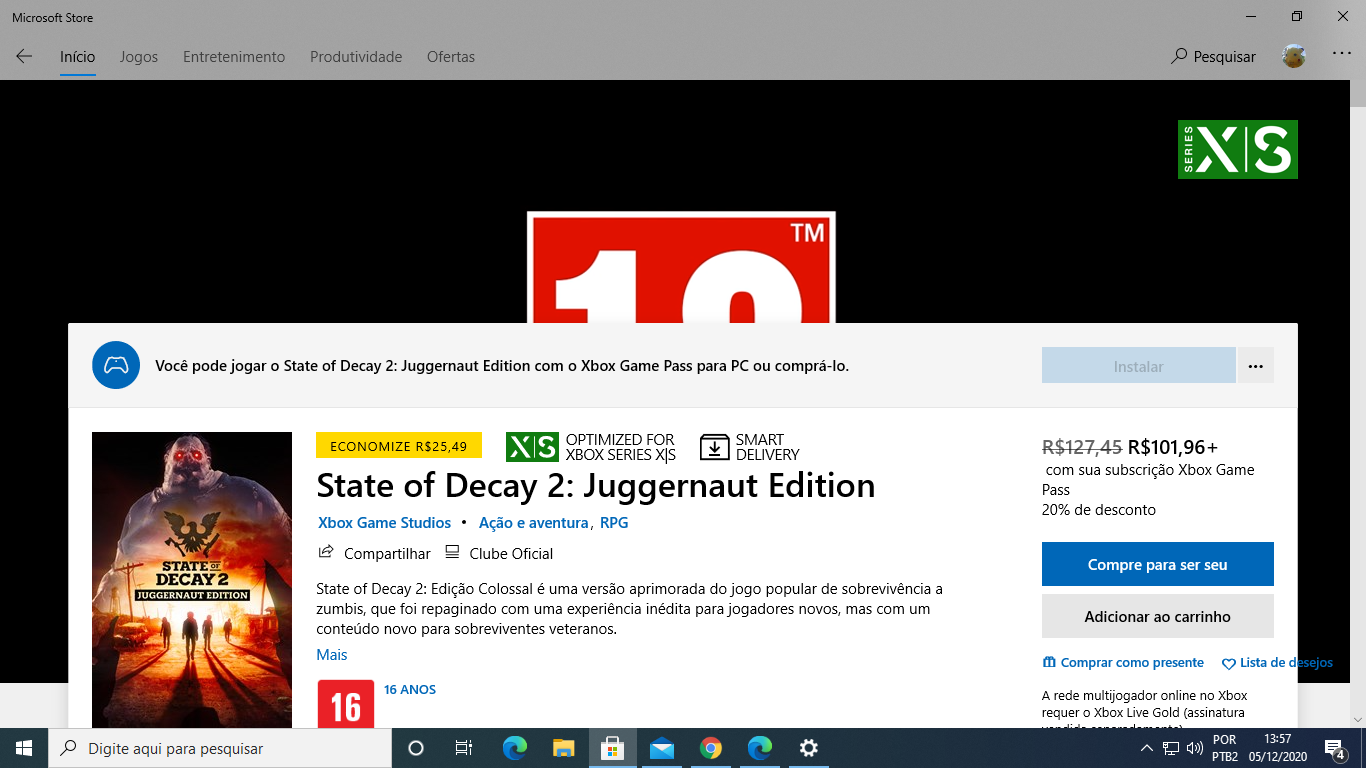
Task: Open the Windows Start menu
Action: coord(24,748)
